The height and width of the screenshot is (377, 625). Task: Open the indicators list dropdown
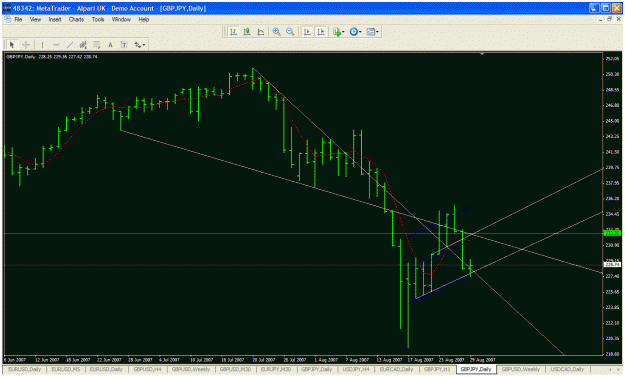coord(338,32)
